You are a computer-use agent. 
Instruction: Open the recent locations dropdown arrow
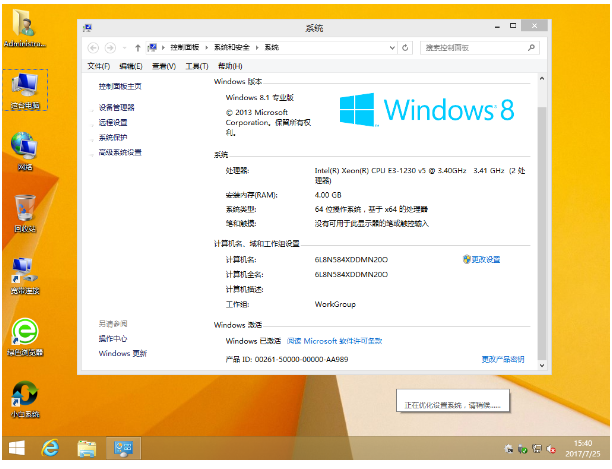pyautogui.click(x=125, y=48)
